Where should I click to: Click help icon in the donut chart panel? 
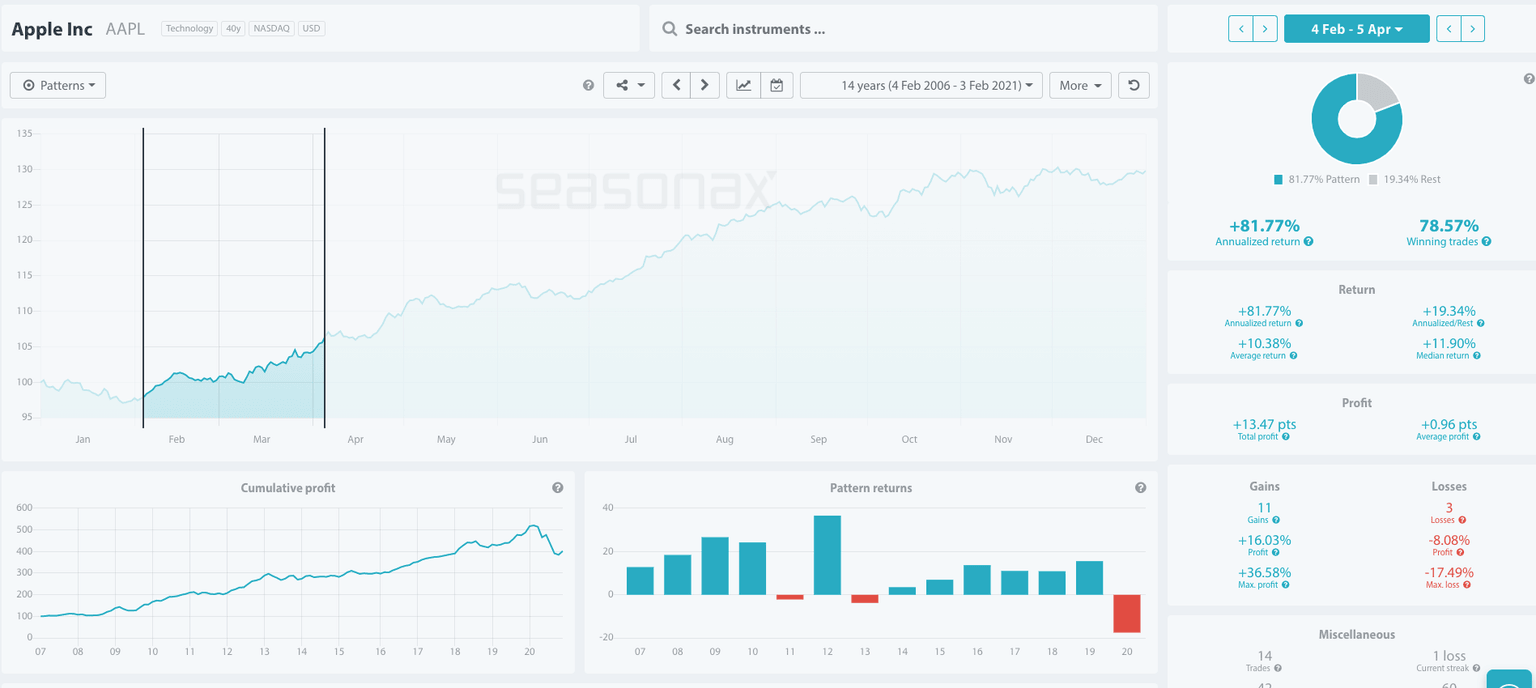point(1528,79)
